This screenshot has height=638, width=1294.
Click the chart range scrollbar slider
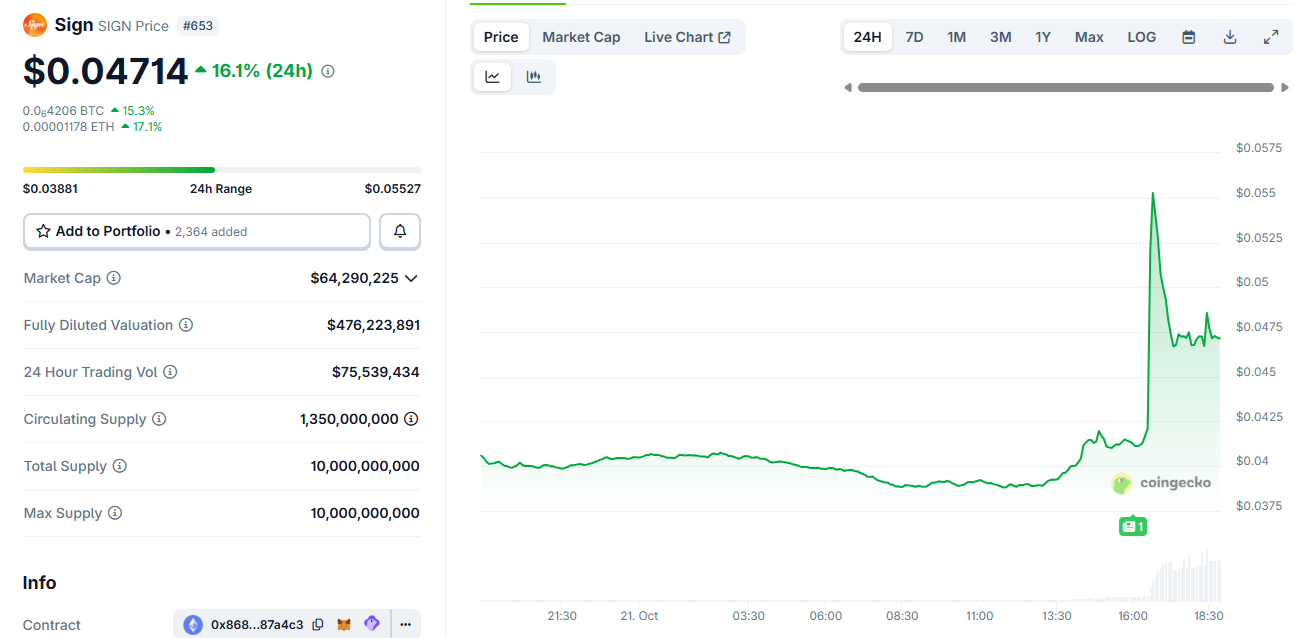(1065, 88)
